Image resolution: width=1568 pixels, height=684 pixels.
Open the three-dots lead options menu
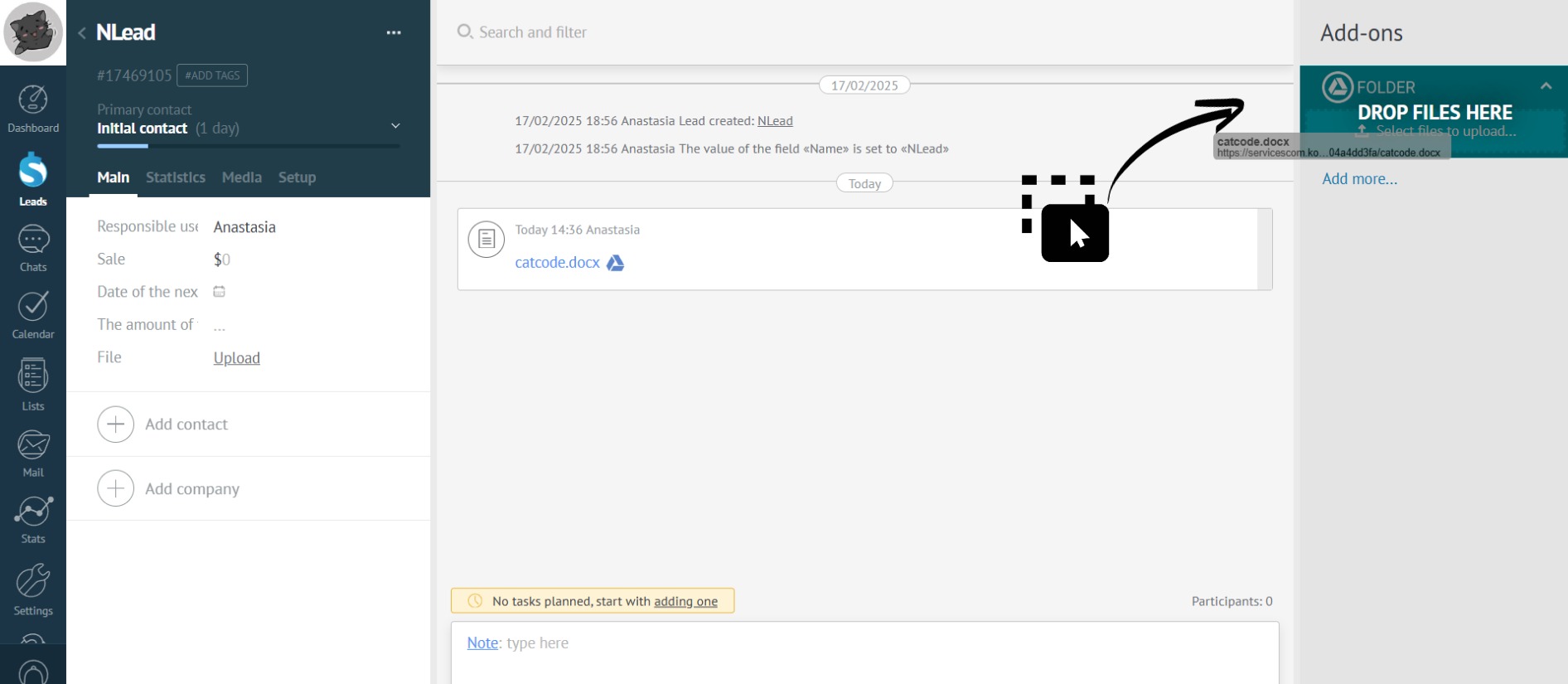pos(394,33)
